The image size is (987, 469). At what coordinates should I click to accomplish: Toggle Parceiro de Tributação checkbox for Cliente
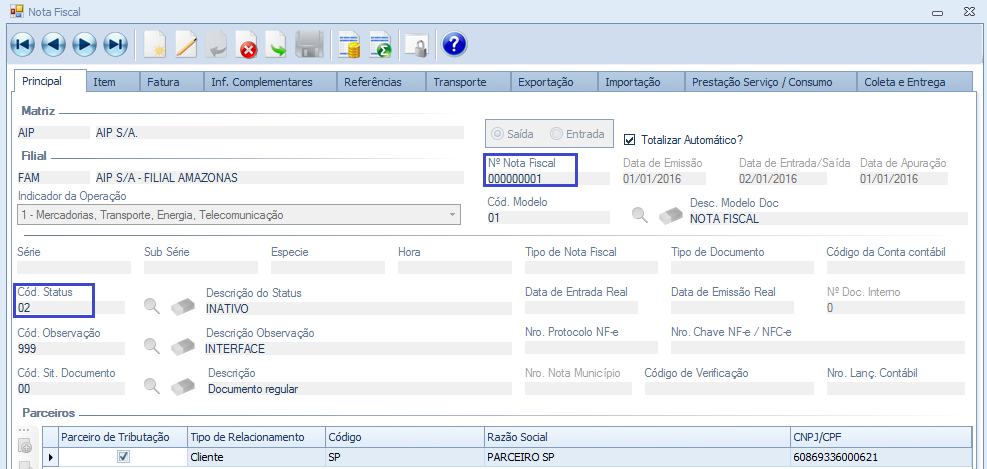(x=123, y=457)
